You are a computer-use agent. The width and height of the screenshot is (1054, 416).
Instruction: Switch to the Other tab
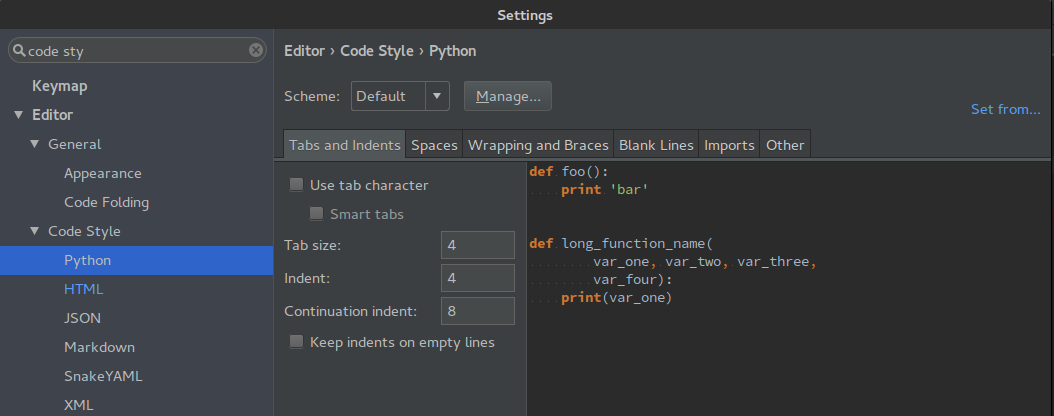point(785,144)
